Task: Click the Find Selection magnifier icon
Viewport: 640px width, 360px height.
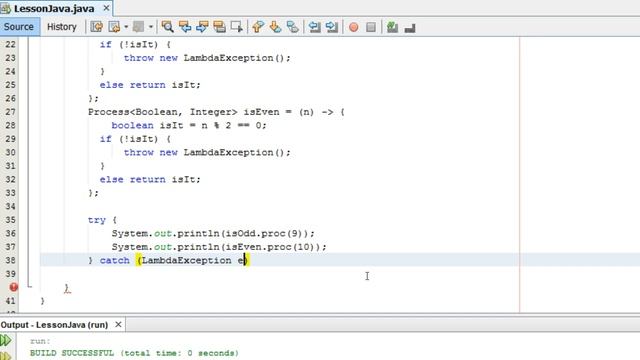Action: [x=167, y=27]
